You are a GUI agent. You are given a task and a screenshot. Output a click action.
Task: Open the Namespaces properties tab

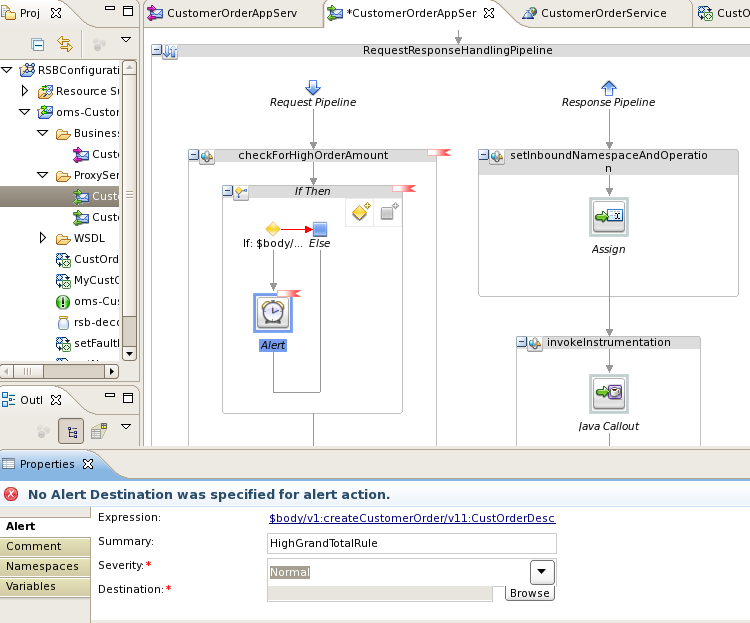(45, 566)
